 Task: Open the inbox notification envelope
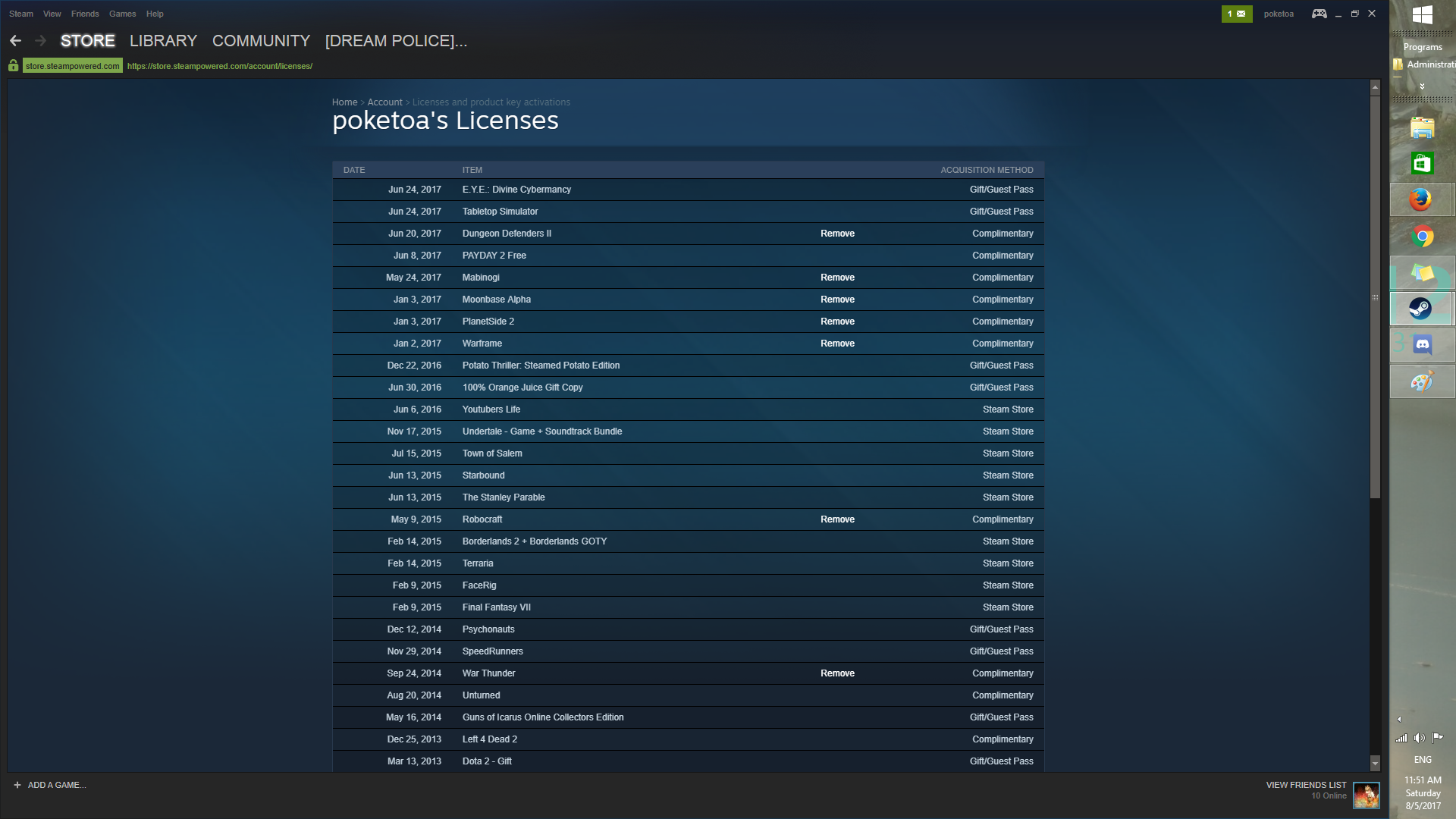tap(1237, 14)
